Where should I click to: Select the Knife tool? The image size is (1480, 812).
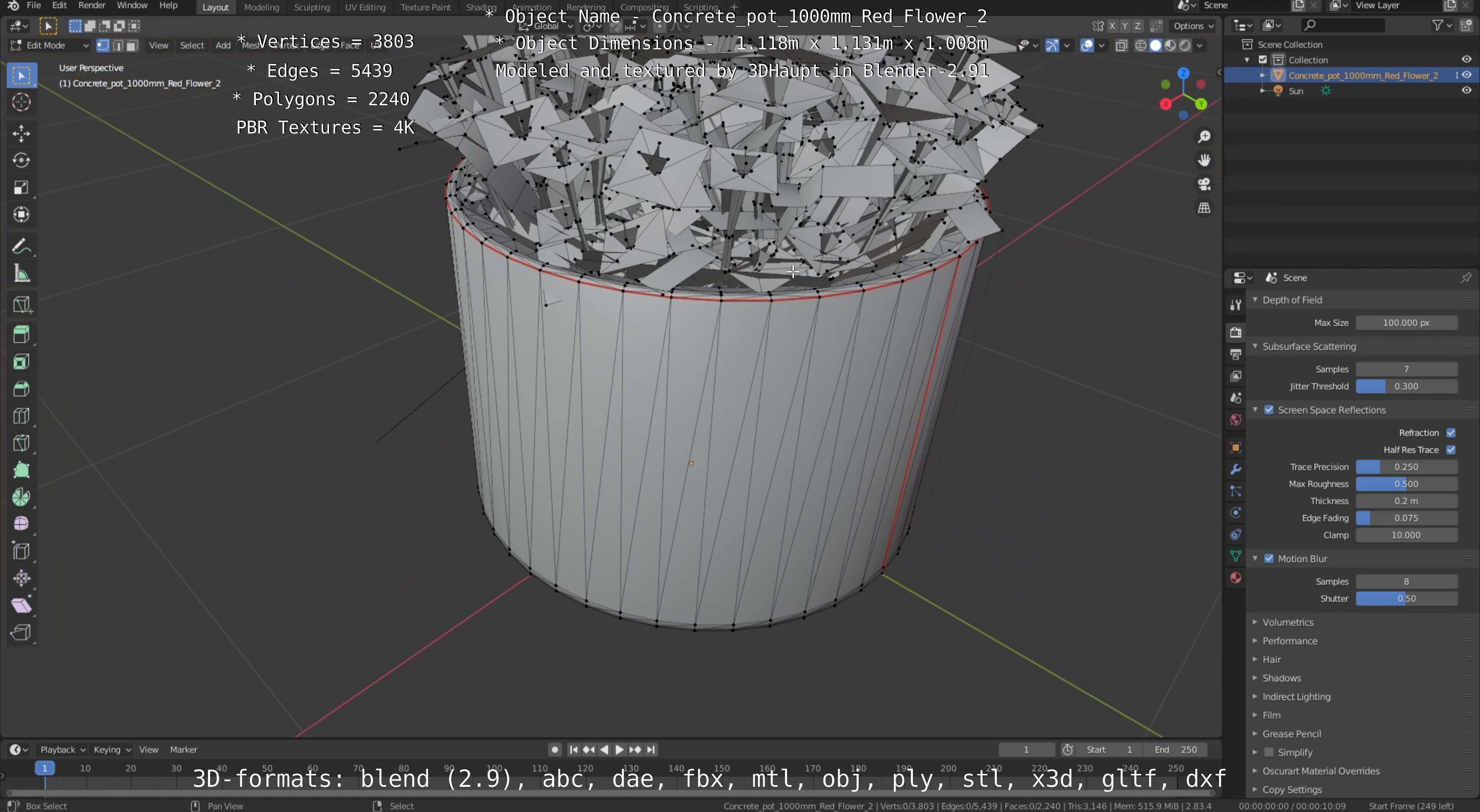pyautogui.click(x=21, y=443)
